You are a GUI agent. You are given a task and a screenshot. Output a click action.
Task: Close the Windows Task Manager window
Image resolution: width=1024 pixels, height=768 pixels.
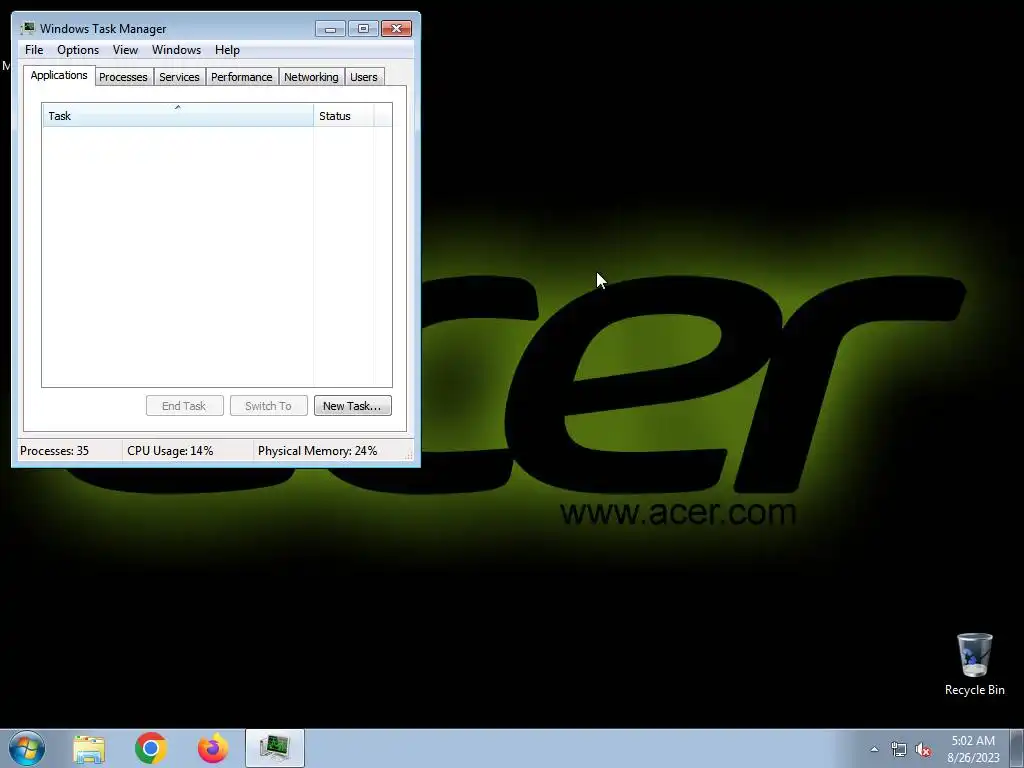[396, 29]
